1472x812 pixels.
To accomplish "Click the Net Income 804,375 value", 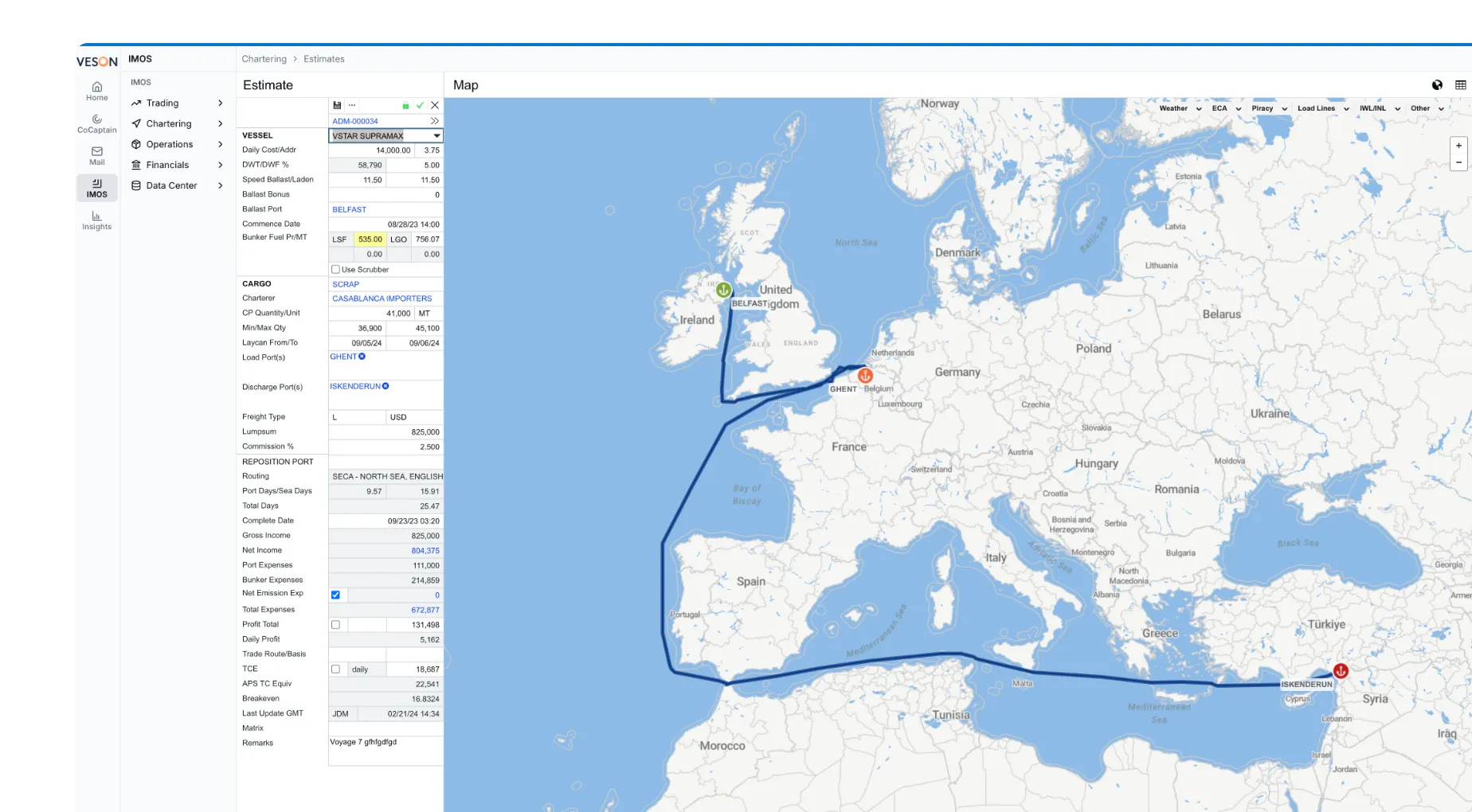I will (x=425, y=551).
